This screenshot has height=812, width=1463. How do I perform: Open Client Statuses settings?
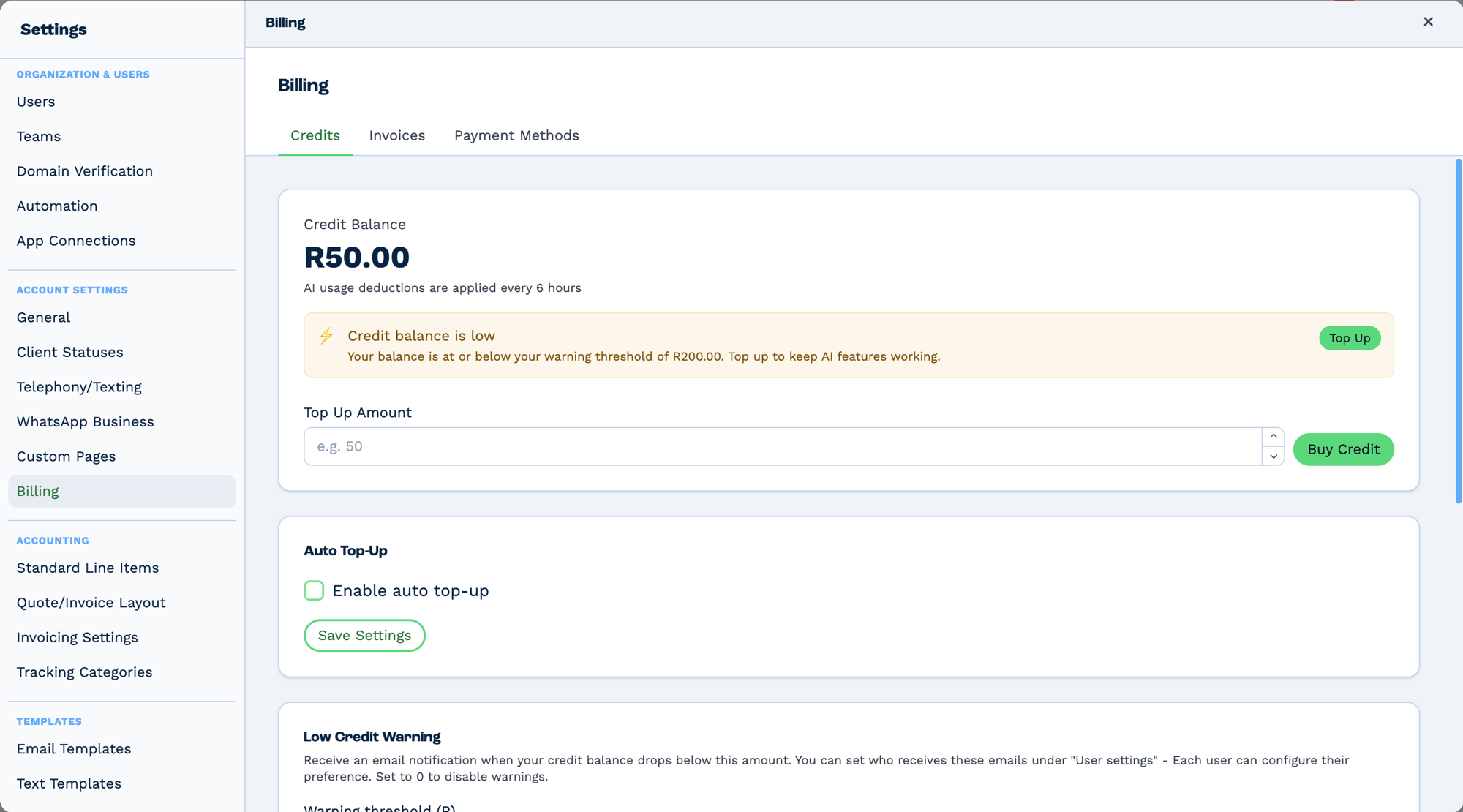click(x=122, y=353)
